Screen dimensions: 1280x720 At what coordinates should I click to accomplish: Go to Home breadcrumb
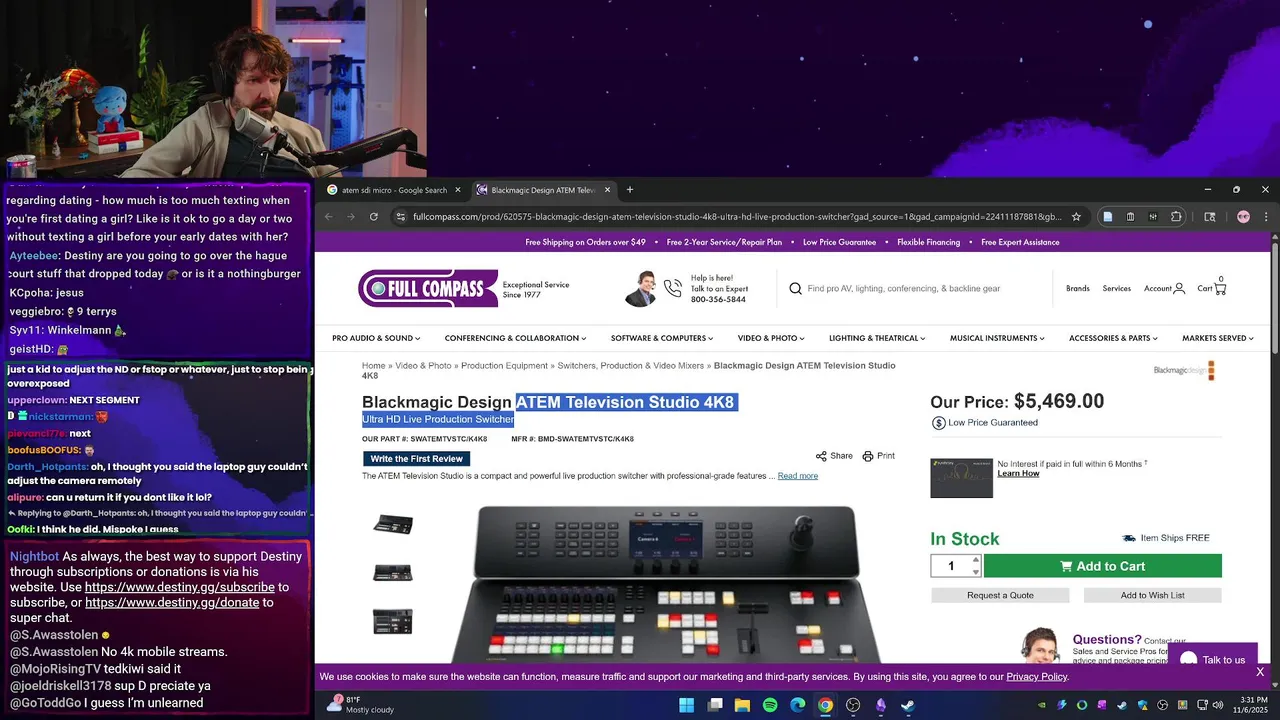pyautogui.click(x=373, y=366)
